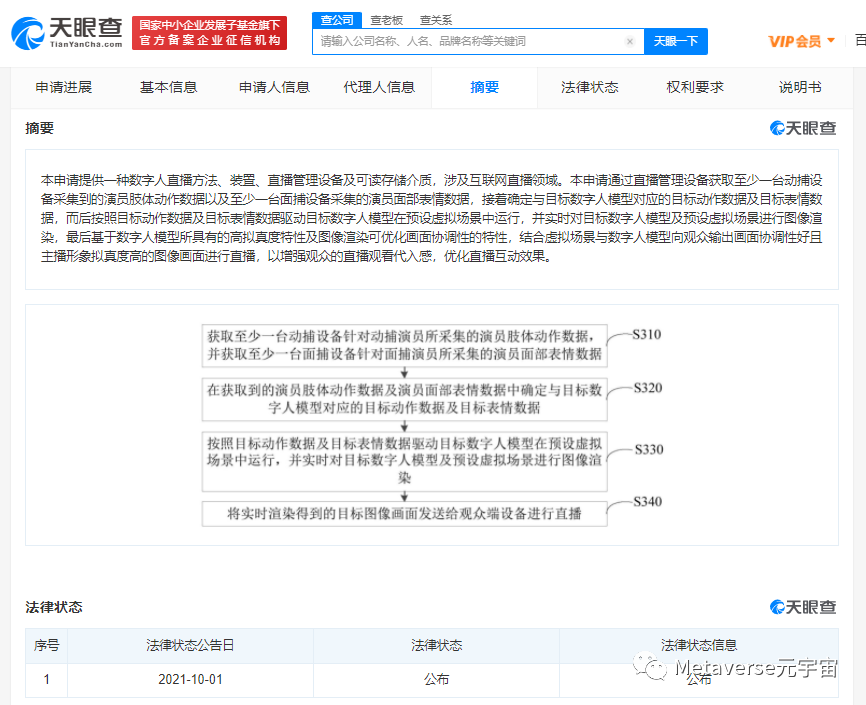This screenshot has height=705, width=866.
Task: Go to the 申请进展 section tab
Action: click(x=64, y=87)
